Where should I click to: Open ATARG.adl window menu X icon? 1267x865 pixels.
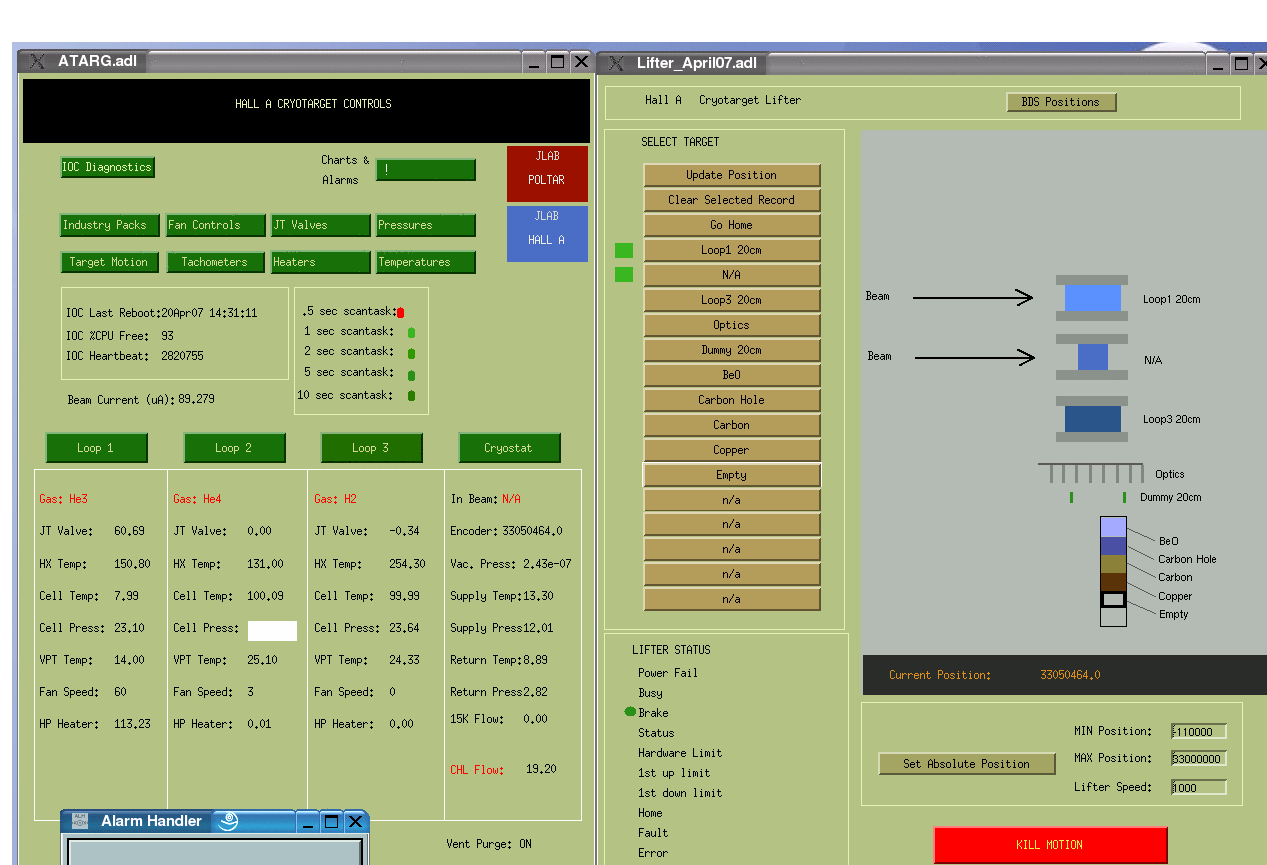37,61
